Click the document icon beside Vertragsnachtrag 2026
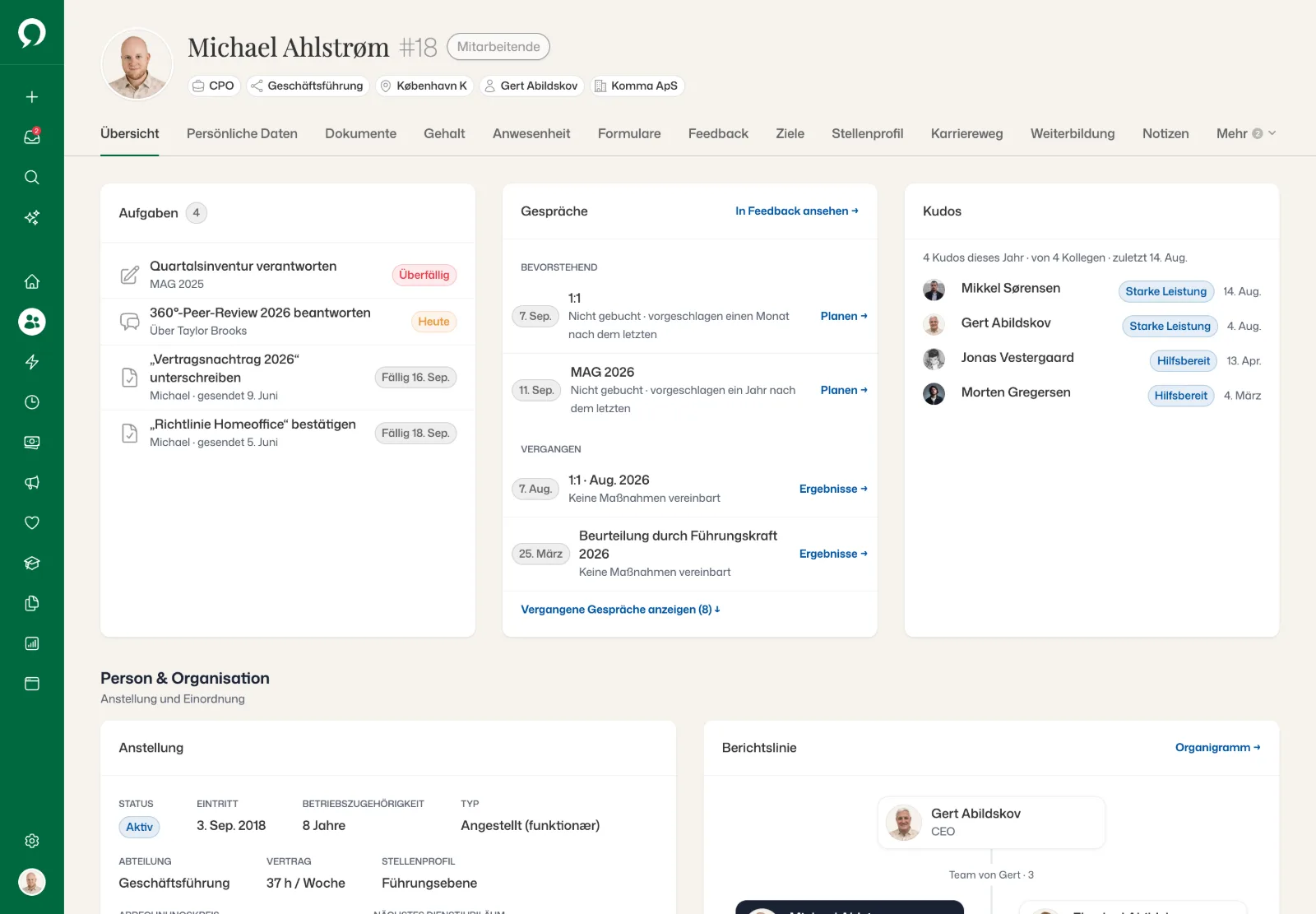 point(130,378)
